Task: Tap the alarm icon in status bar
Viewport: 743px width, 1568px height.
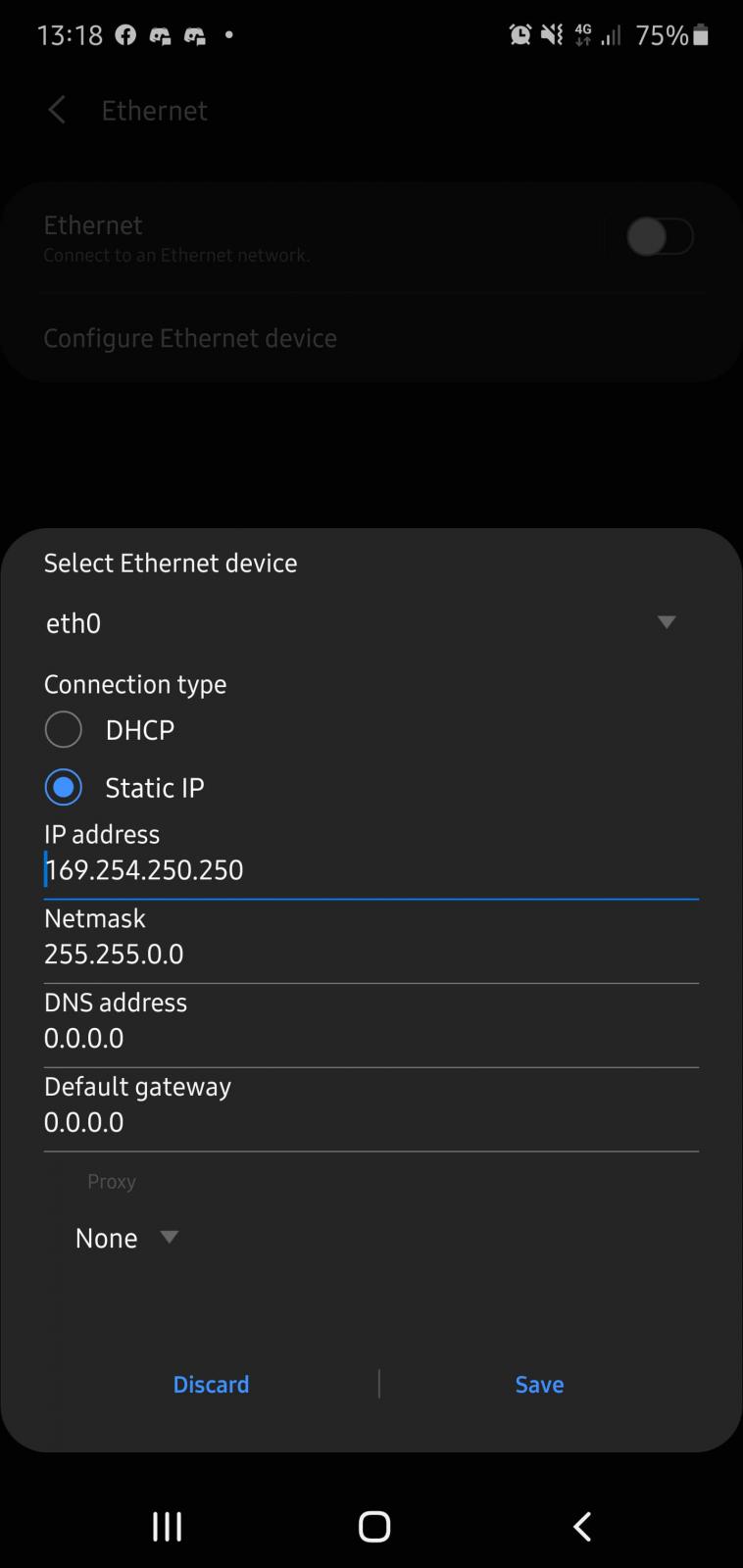Action: coord(520,35)
